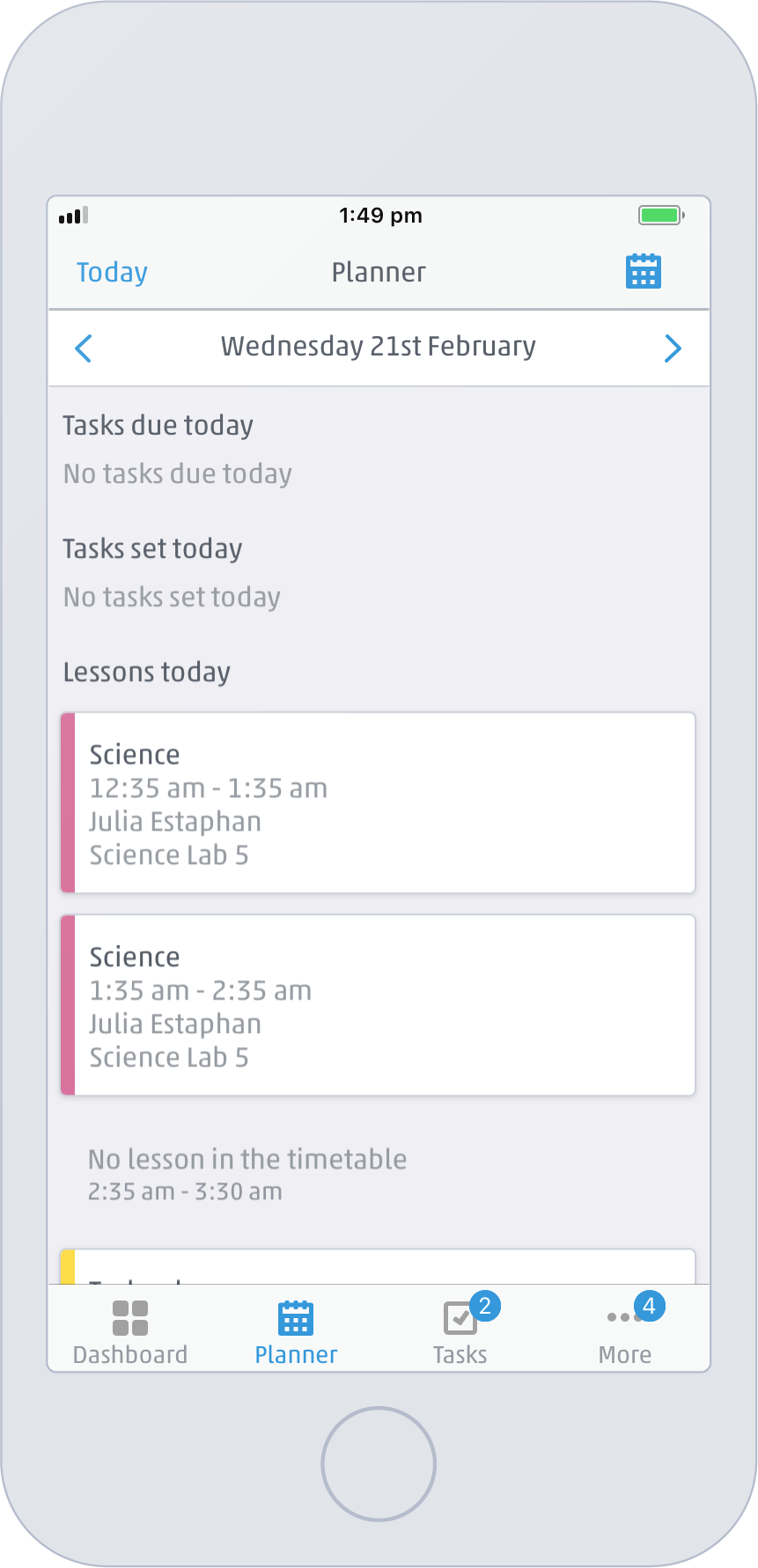The image size is (758, 1568).
Task: Select Wednesday 21st February header
Action: (x=378, y=346)
